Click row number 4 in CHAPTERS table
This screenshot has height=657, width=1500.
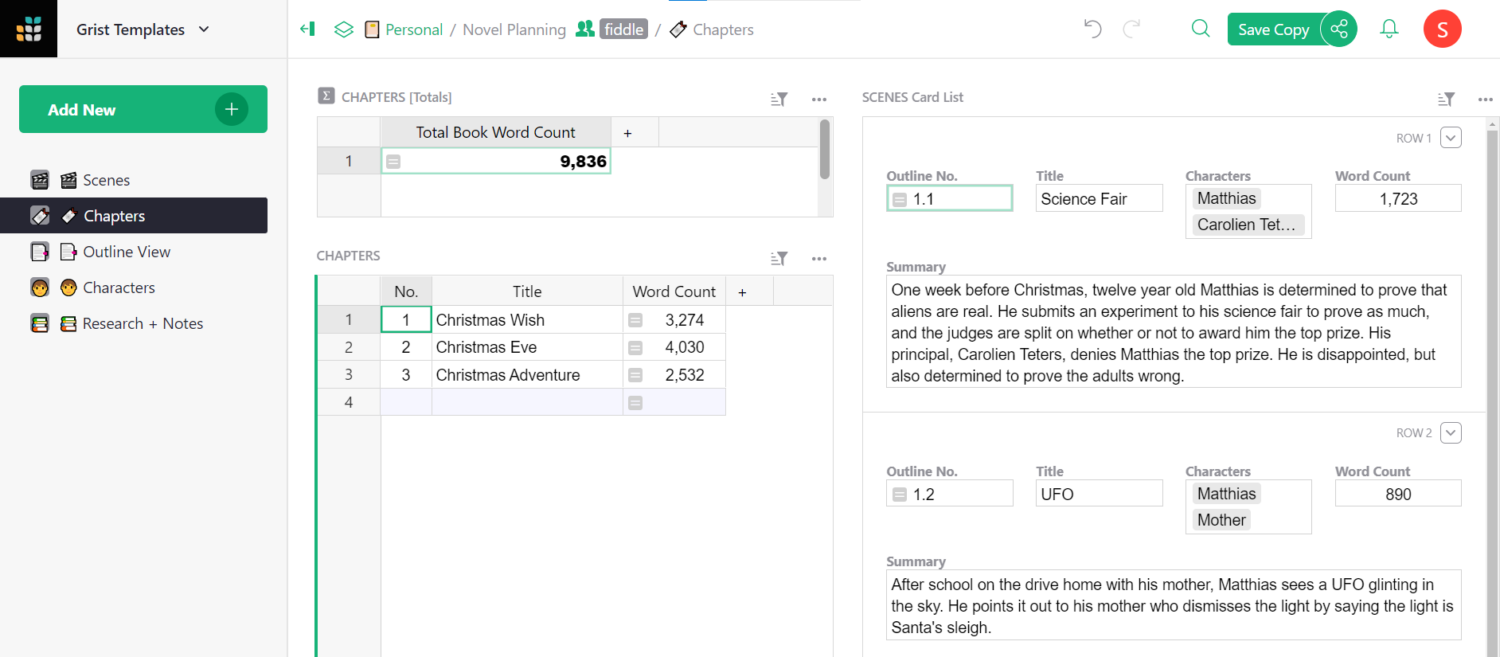(x=349, y=402)
